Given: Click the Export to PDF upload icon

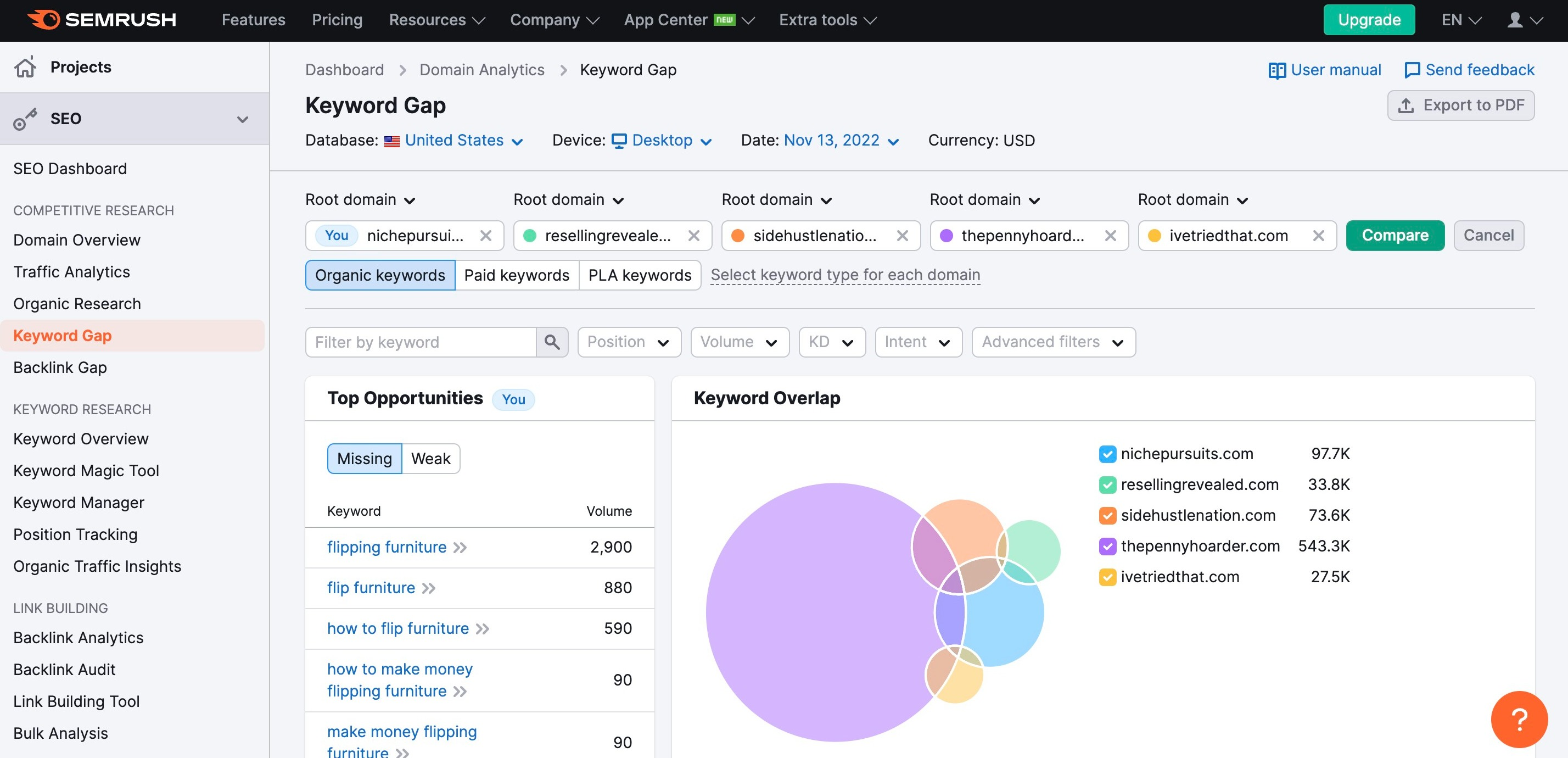Looking at the screenshot, I should click(x=1405, y=106).
